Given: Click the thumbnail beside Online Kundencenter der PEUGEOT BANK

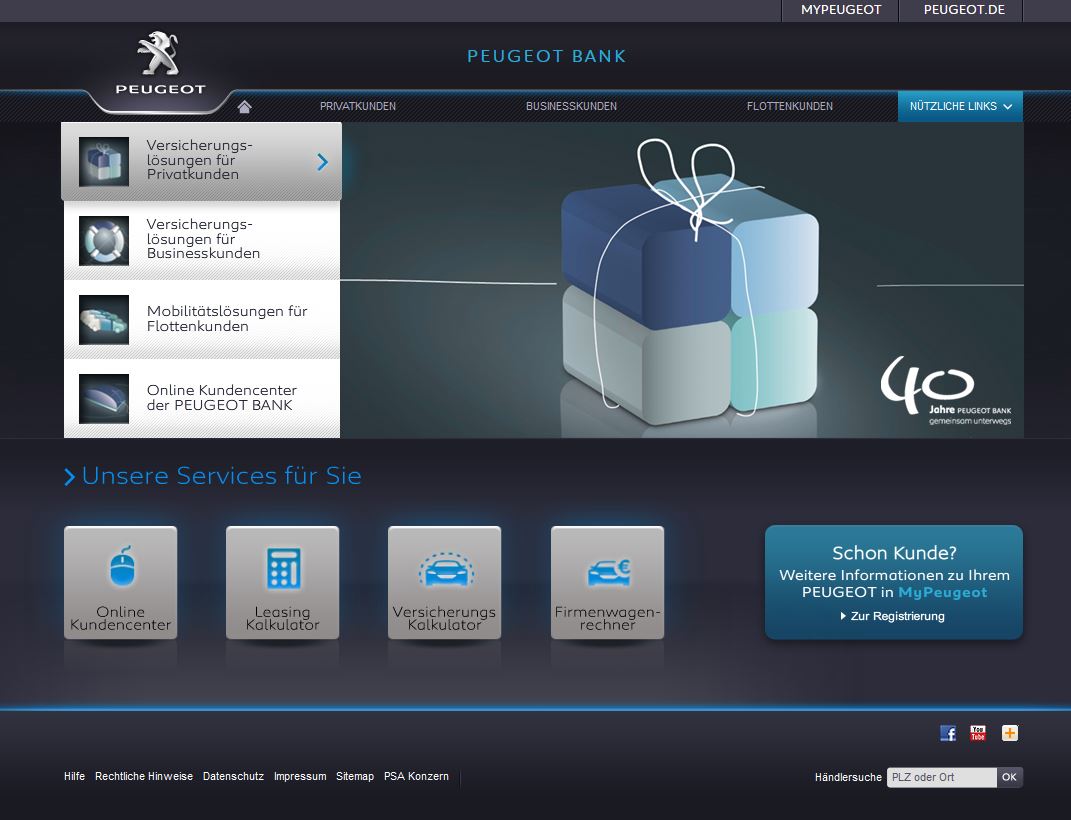Looking at the screenshot, I should tap(104, 399).
